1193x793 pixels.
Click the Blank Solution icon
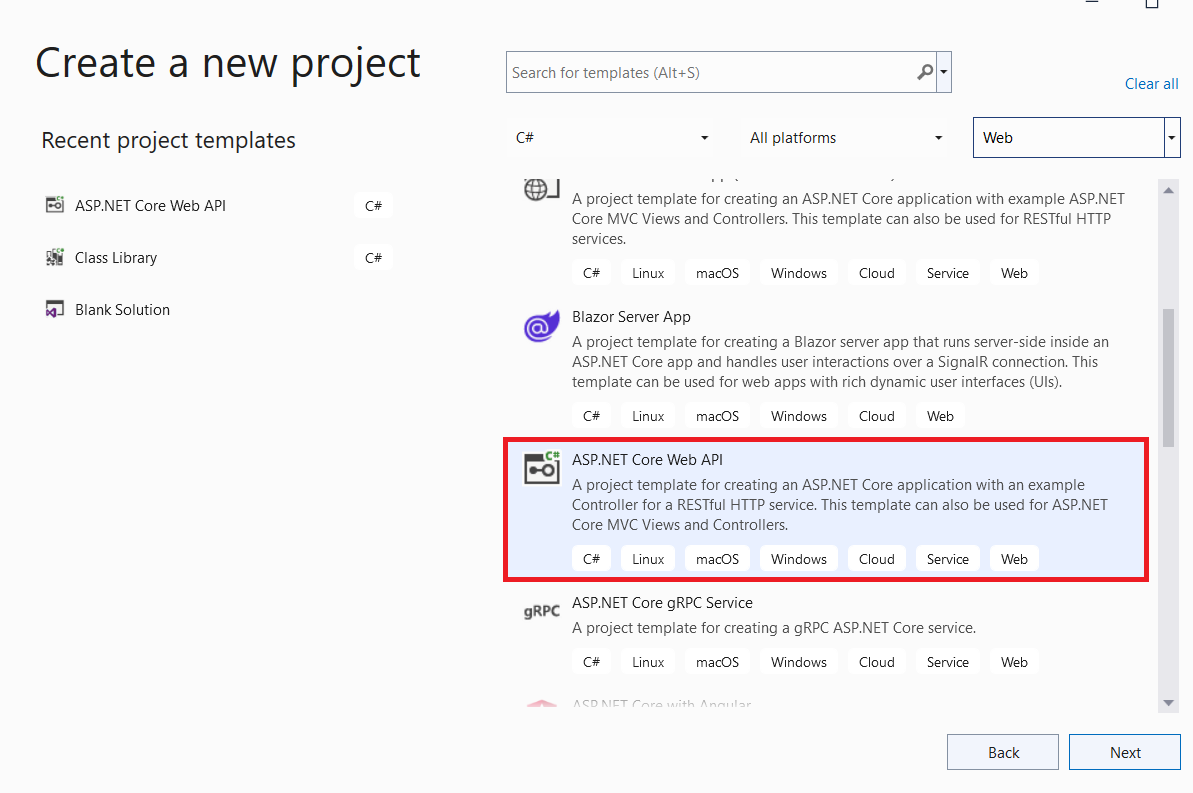pos(54,309)
